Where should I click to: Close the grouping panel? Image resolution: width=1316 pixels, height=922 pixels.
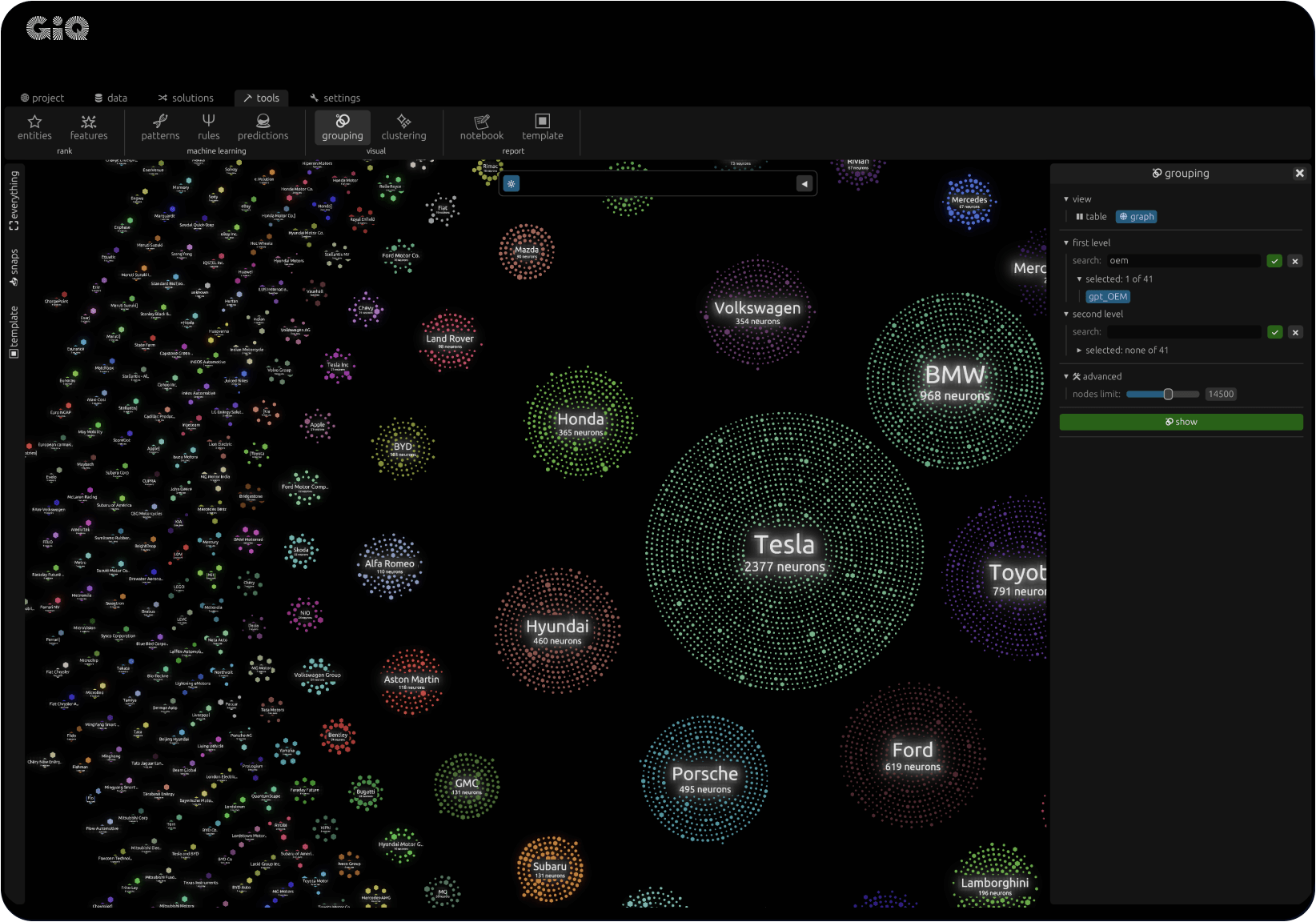pyautogui.click(x=1300, y=173)
